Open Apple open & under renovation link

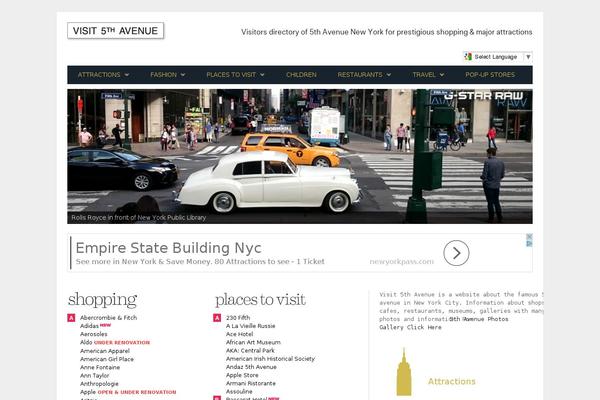pyautogui.click(x=128, y=392)
